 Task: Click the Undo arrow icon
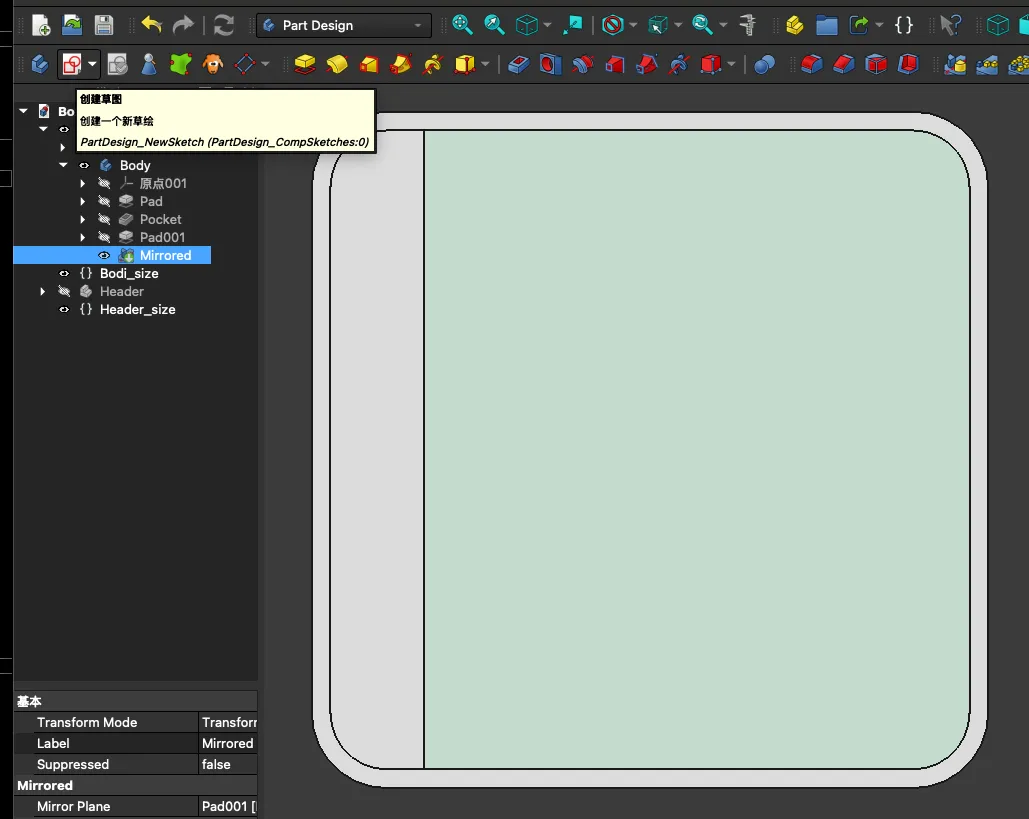pos(151,25)
